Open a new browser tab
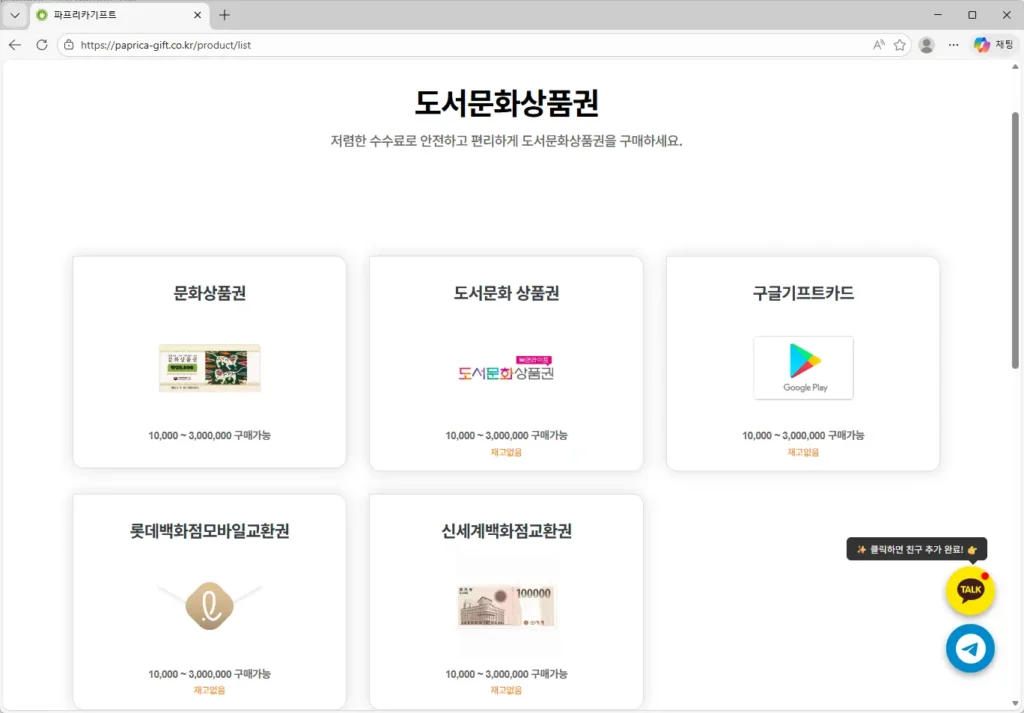The image size is (1024, 713). point(225,15)
